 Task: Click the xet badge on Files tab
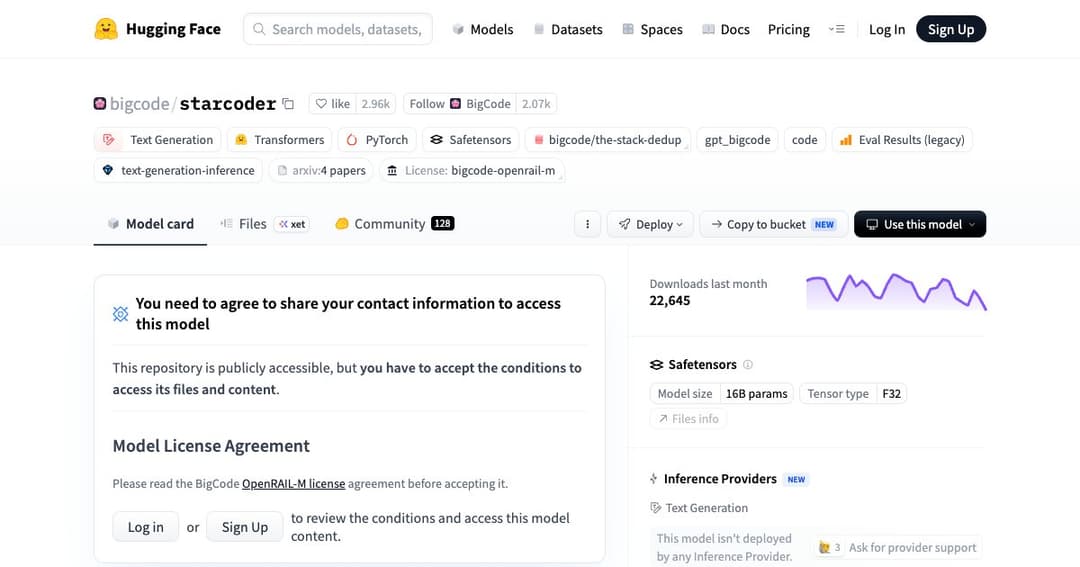[292, 224]
